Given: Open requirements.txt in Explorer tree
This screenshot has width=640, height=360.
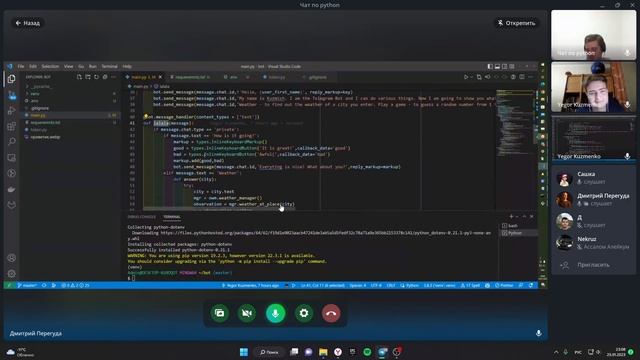Looking at the screenshot, I should [x=70, y=122].
